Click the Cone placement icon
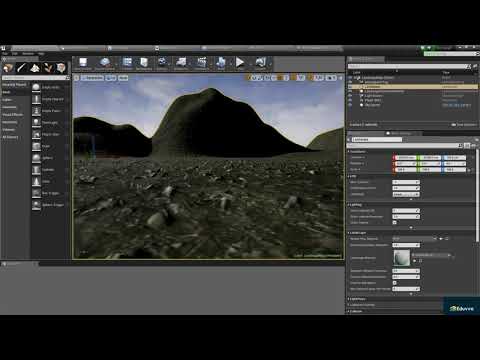Image resolution: width=480 pixels, height=360 pixels. [x=36, y=182]
